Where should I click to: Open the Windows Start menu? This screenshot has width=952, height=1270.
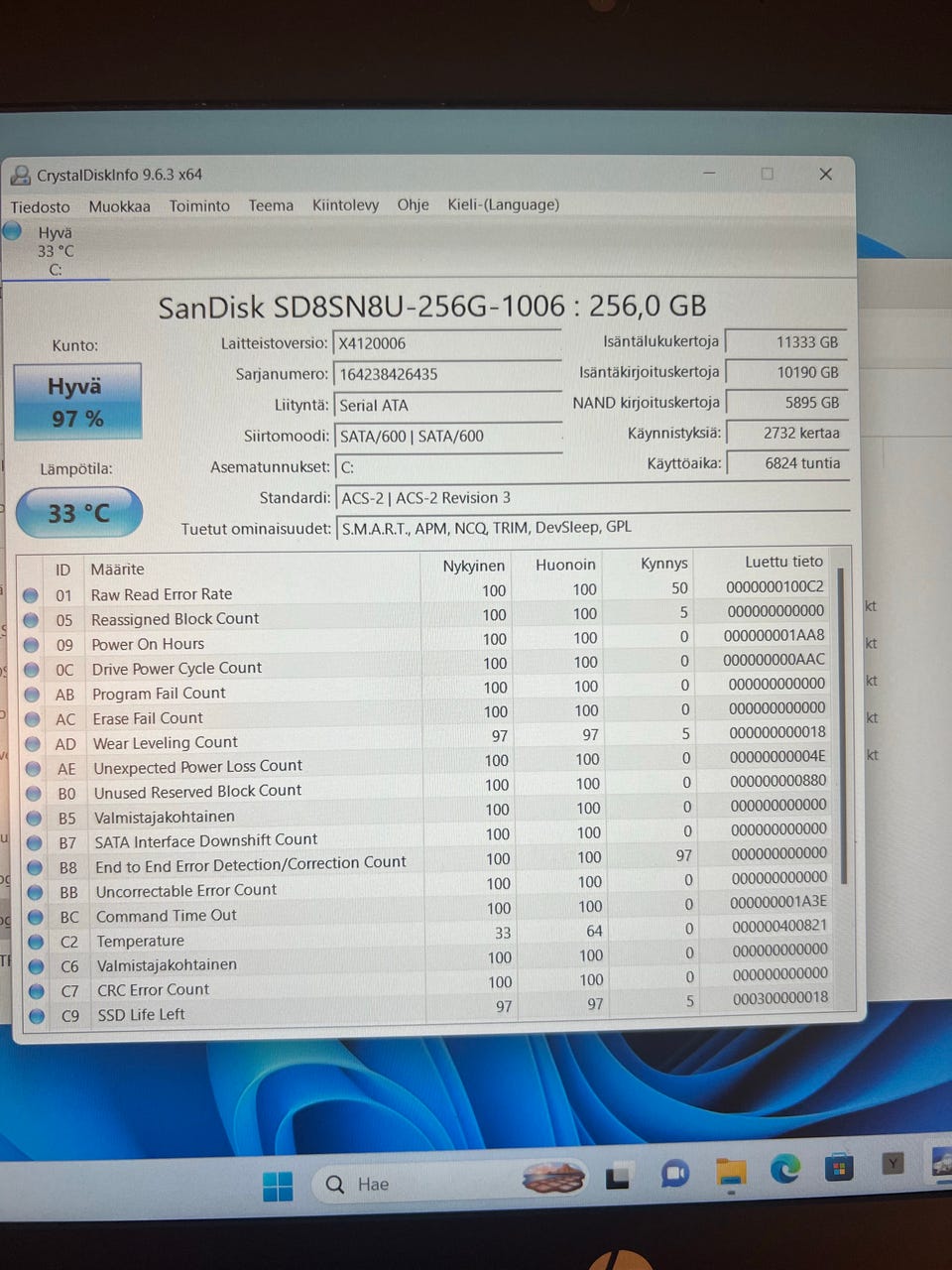coord(278,1185)
